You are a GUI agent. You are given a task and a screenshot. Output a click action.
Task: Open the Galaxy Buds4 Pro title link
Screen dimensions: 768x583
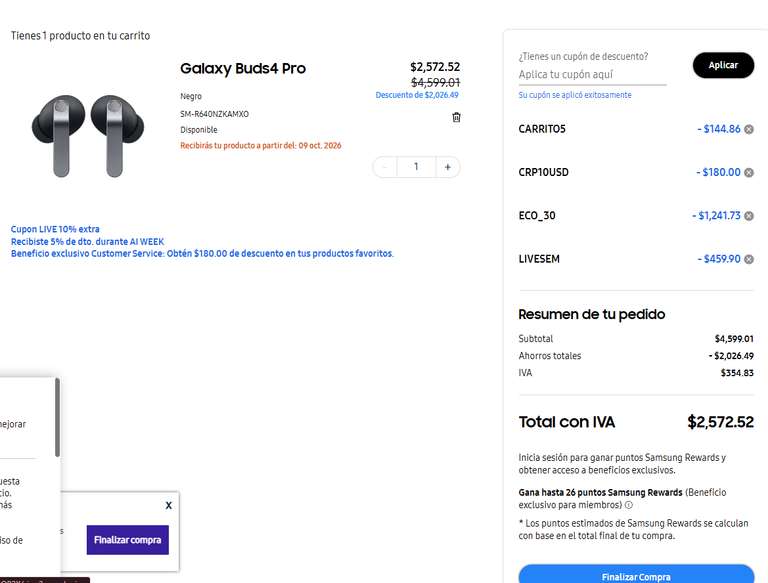[x=243, y=69]
